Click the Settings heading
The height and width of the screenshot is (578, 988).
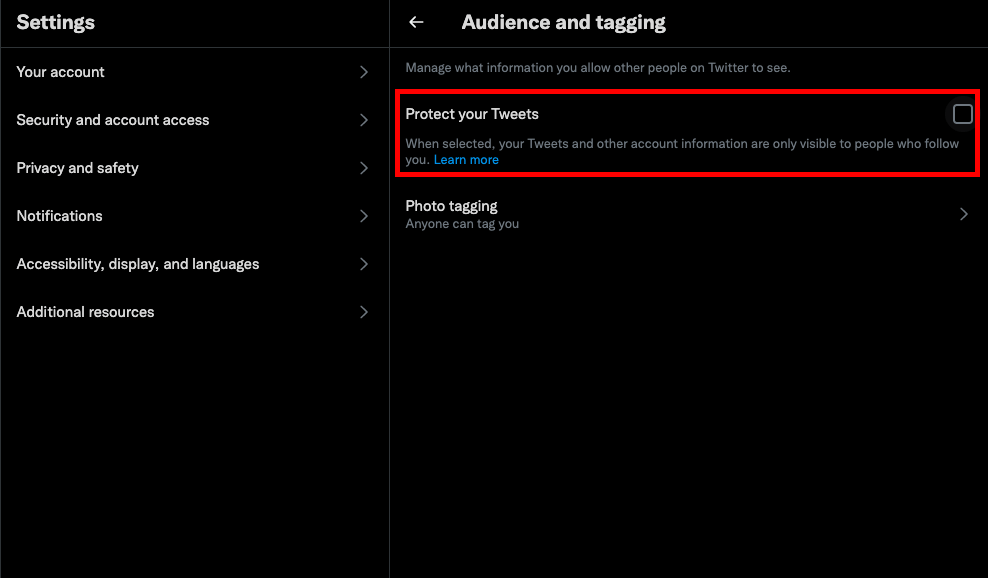(x=55, y=22)
